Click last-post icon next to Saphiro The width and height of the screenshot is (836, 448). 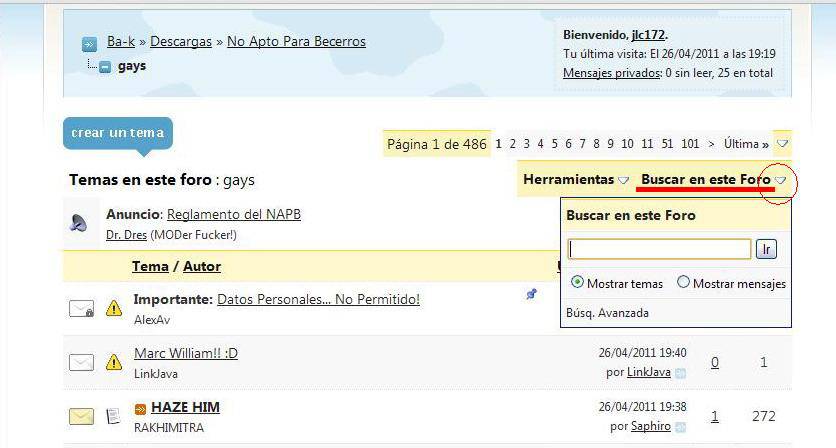(680, 427)
